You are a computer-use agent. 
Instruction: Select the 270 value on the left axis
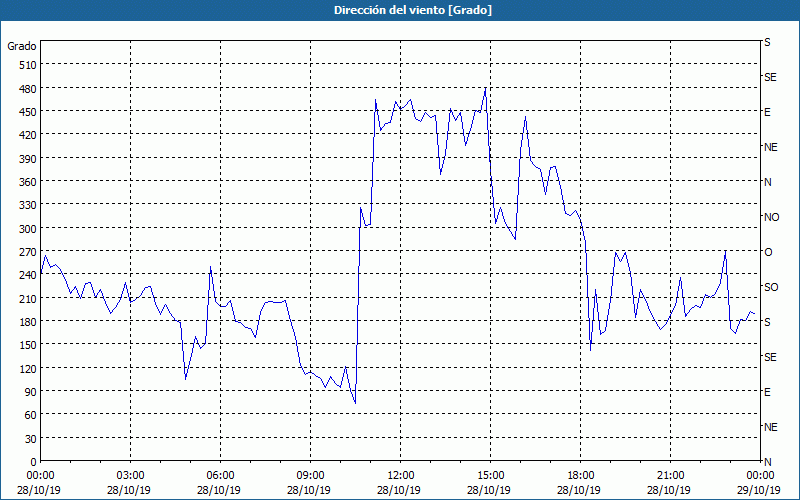(x=29, y=252)
